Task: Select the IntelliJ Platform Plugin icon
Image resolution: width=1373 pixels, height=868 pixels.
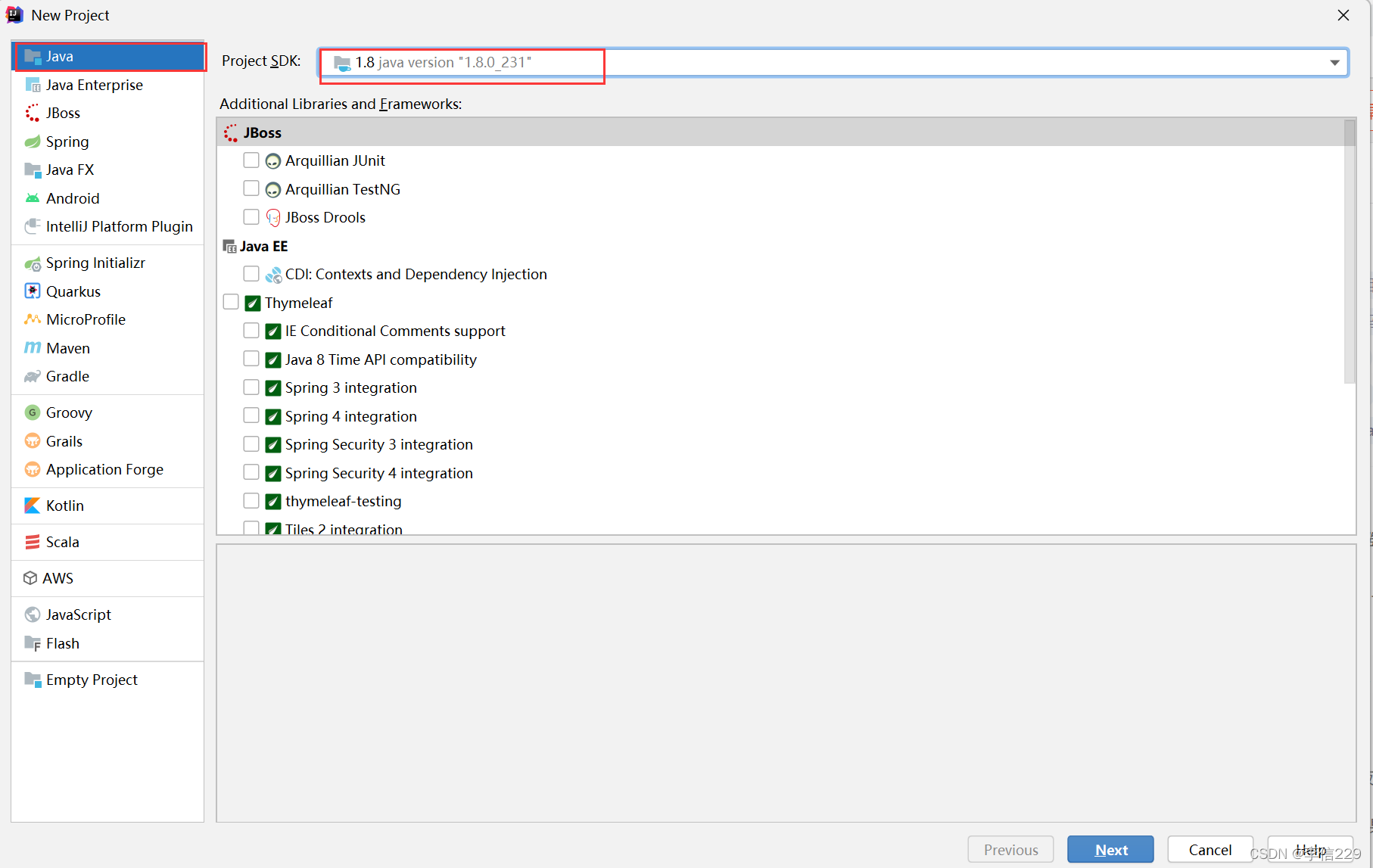Action: [33, 226]
